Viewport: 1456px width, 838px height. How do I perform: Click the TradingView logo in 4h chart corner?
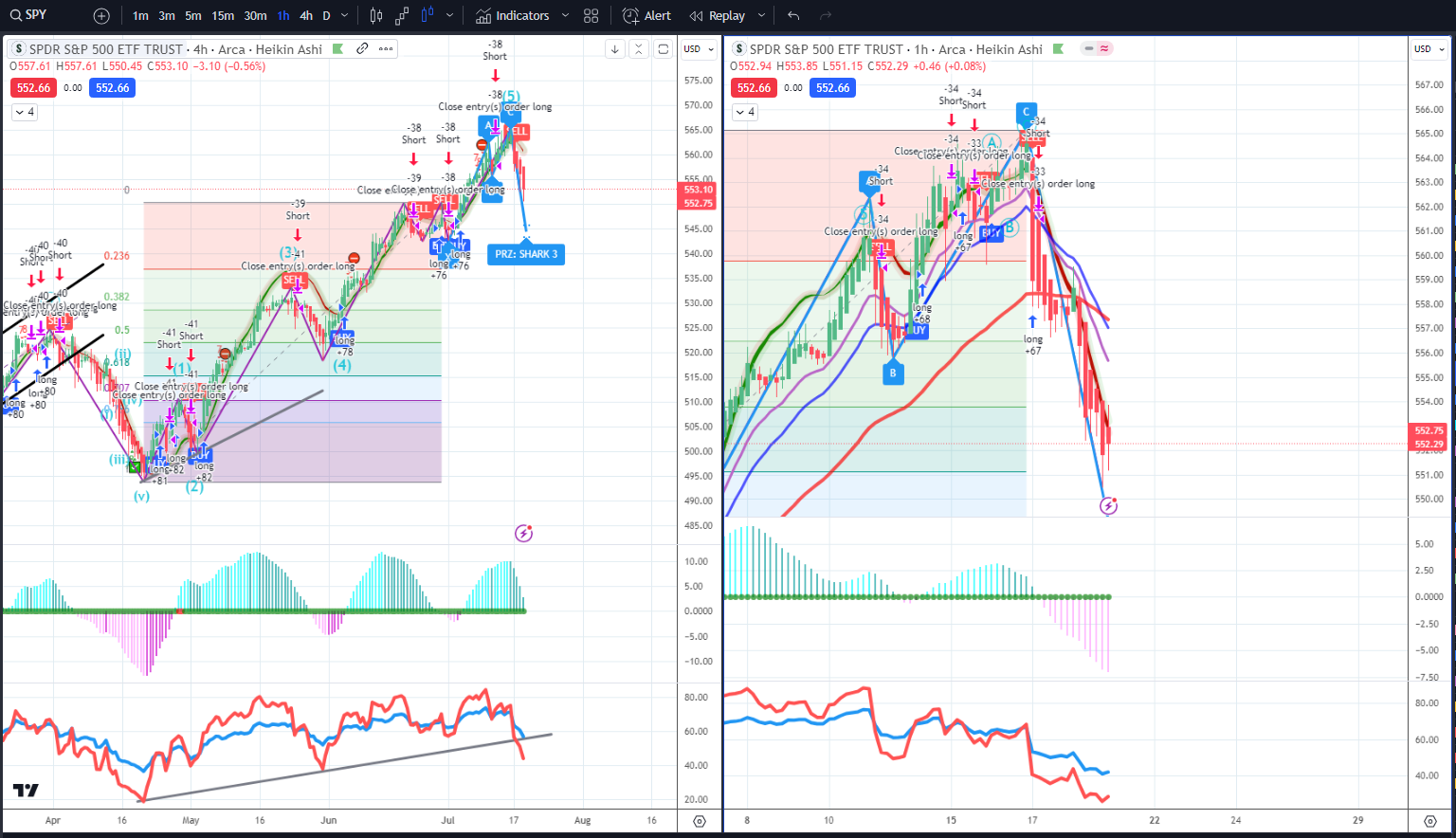[x=26, y=791]
